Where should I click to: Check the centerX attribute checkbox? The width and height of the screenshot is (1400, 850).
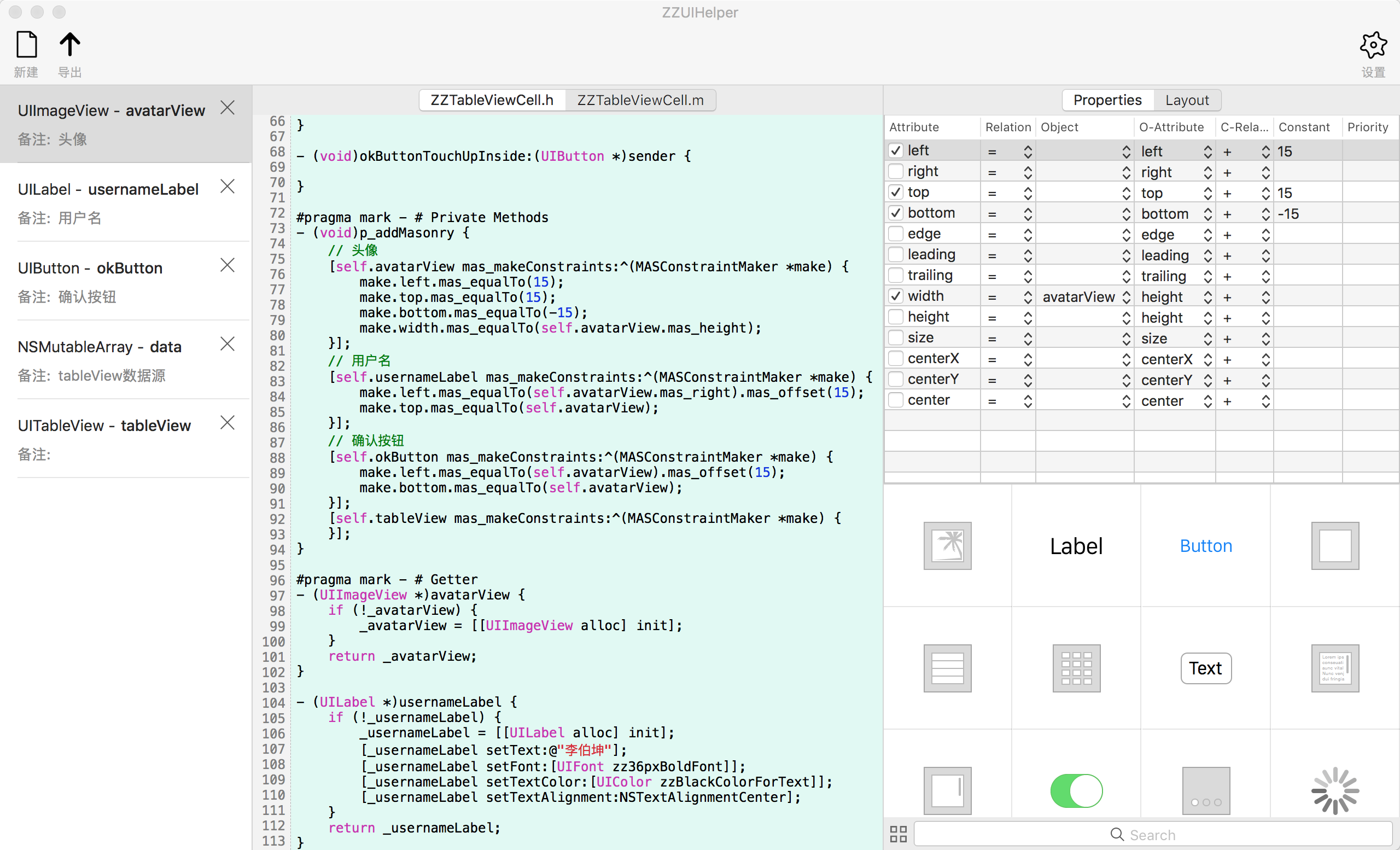[896, 358]
